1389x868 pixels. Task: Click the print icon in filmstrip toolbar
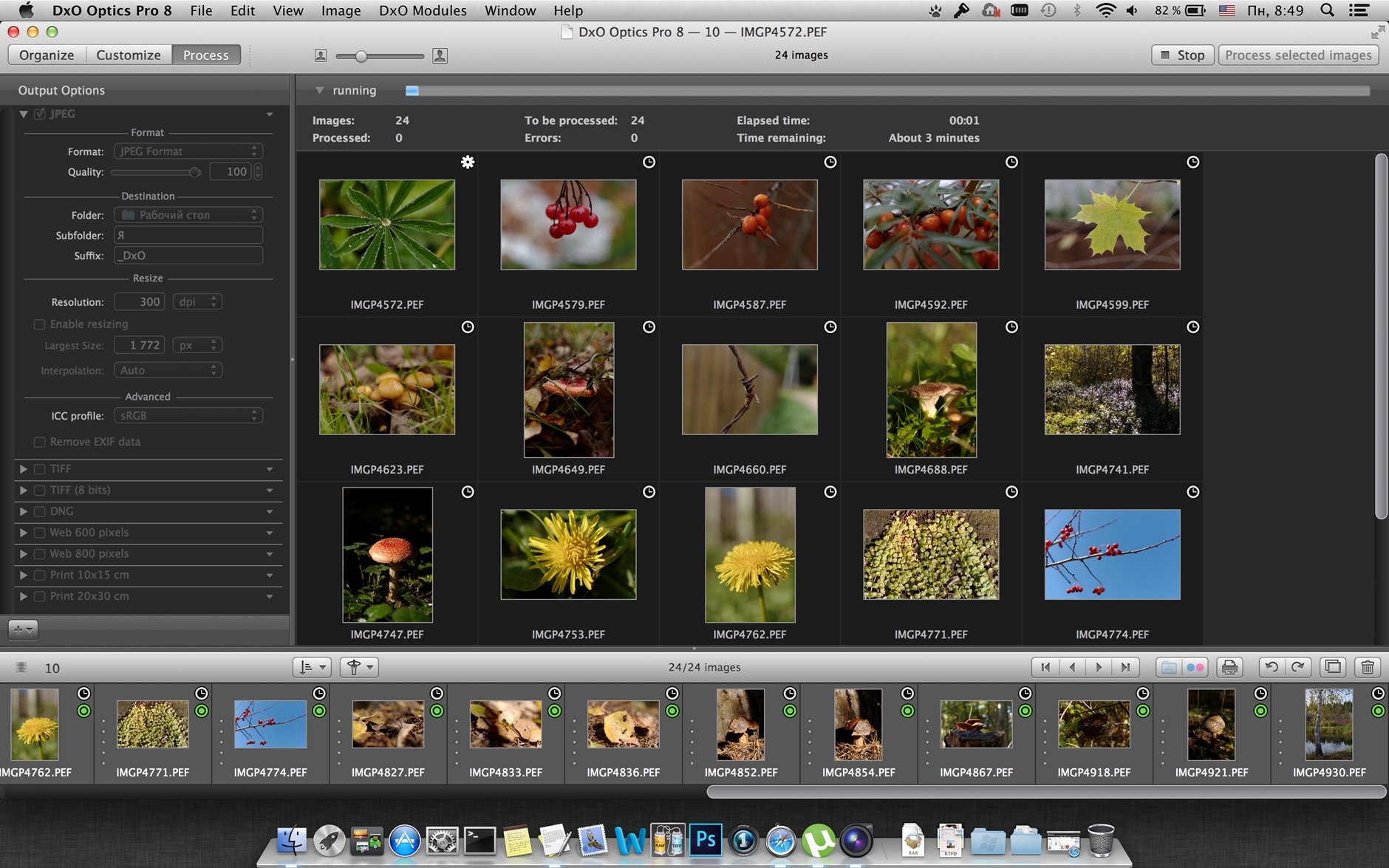tap(1229, 667)
